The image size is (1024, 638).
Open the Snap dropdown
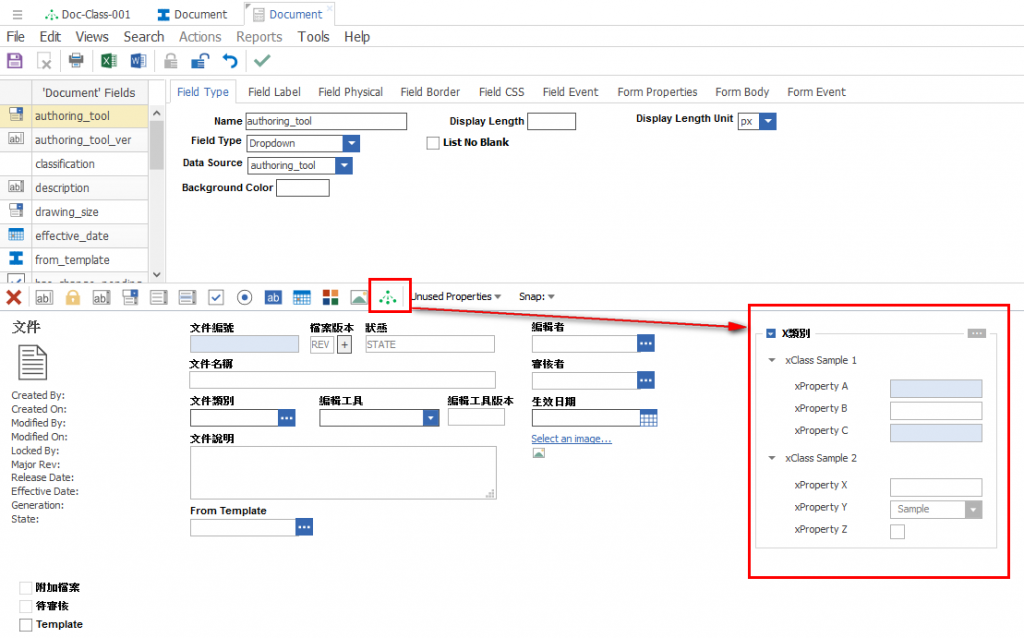click(537, 297)
